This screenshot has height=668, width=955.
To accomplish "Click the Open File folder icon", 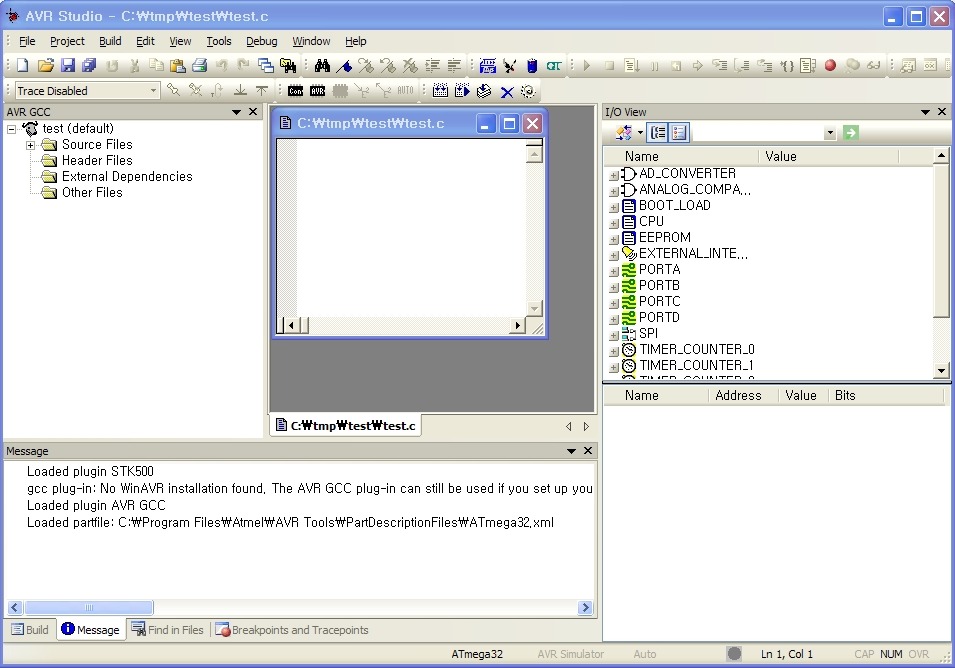I will pos(45,66).
